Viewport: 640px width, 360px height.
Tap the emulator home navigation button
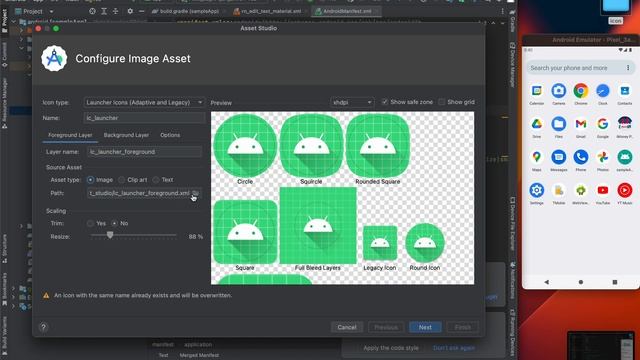[x=581, y=282]
